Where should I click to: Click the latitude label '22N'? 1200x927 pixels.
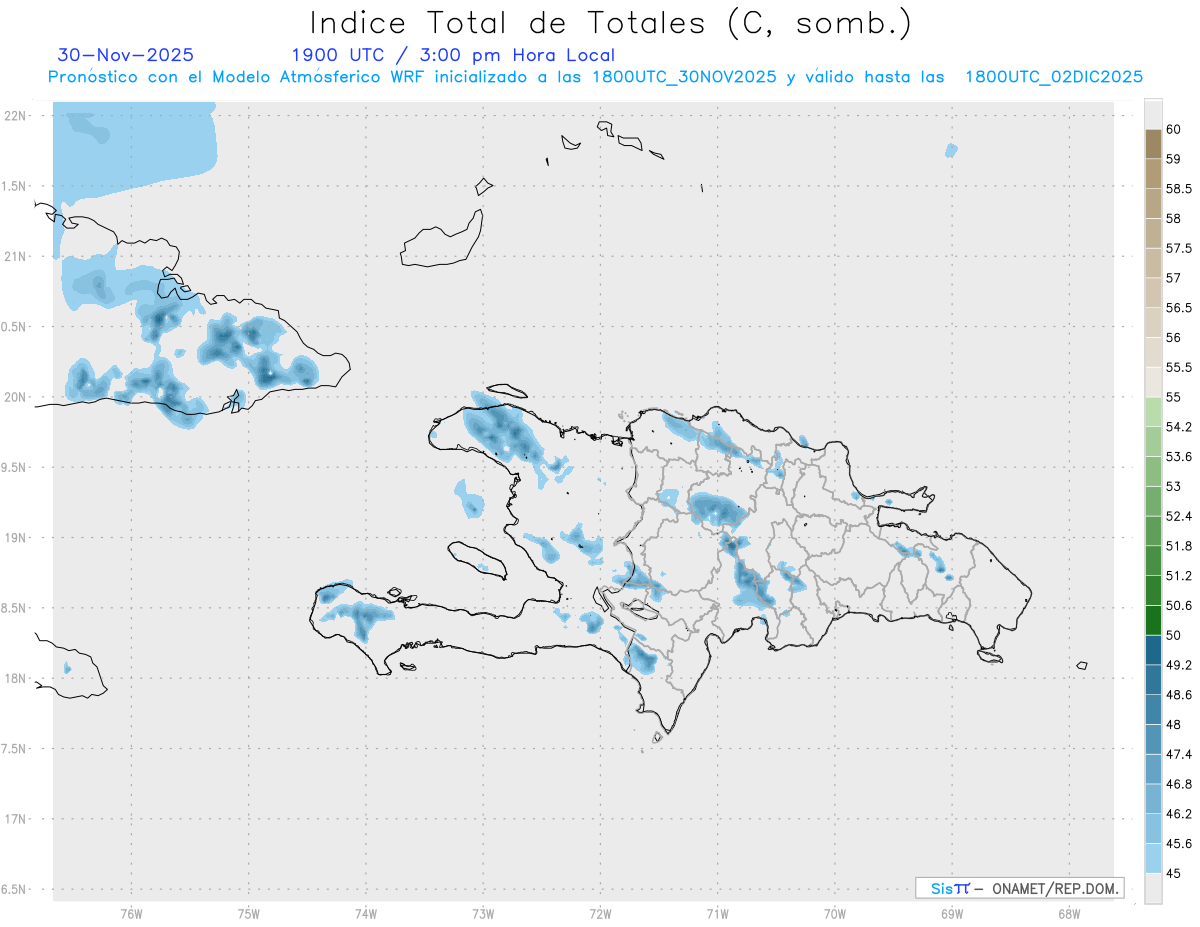15,115
